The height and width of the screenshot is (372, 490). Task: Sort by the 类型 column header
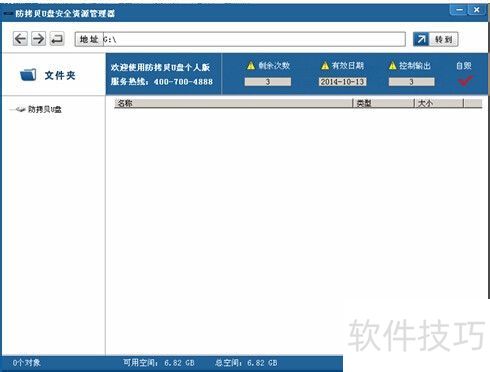384,104
